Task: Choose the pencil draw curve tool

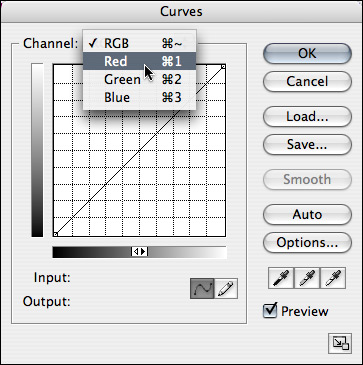Action: point(226,288)
